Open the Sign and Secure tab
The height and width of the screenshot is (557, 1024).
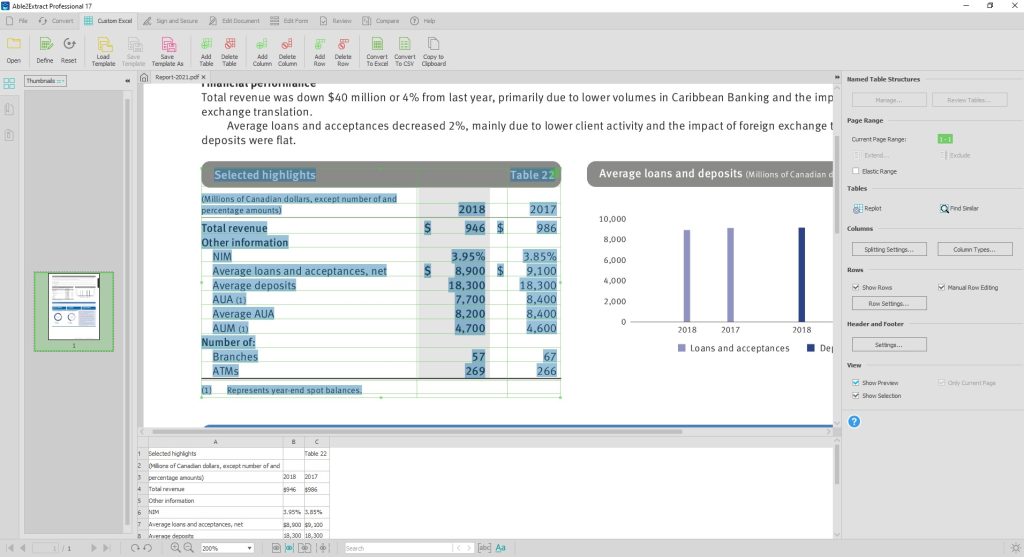[171, 20]
